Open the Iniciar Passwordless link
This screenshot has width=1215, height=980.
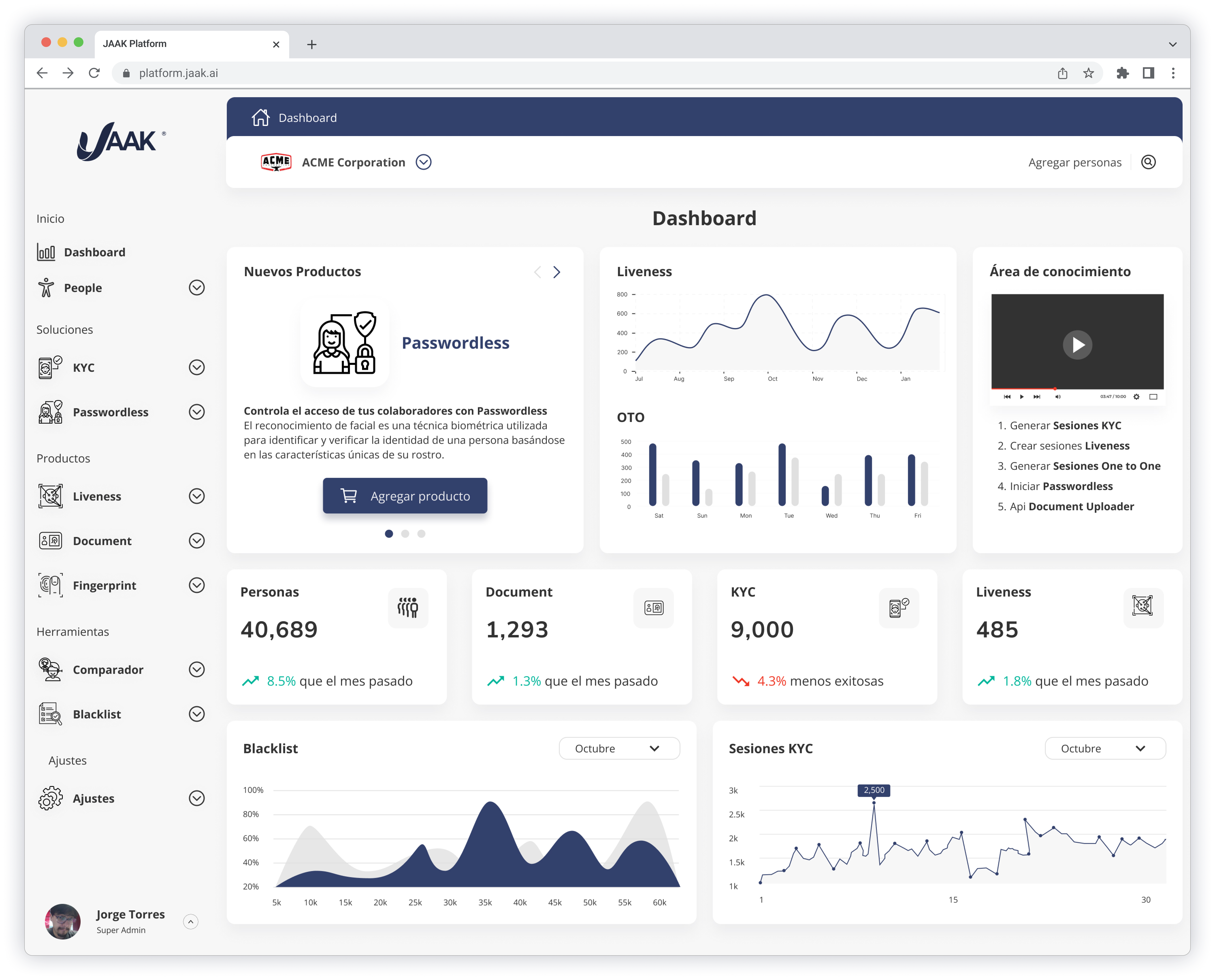(x=1062, y=486)
